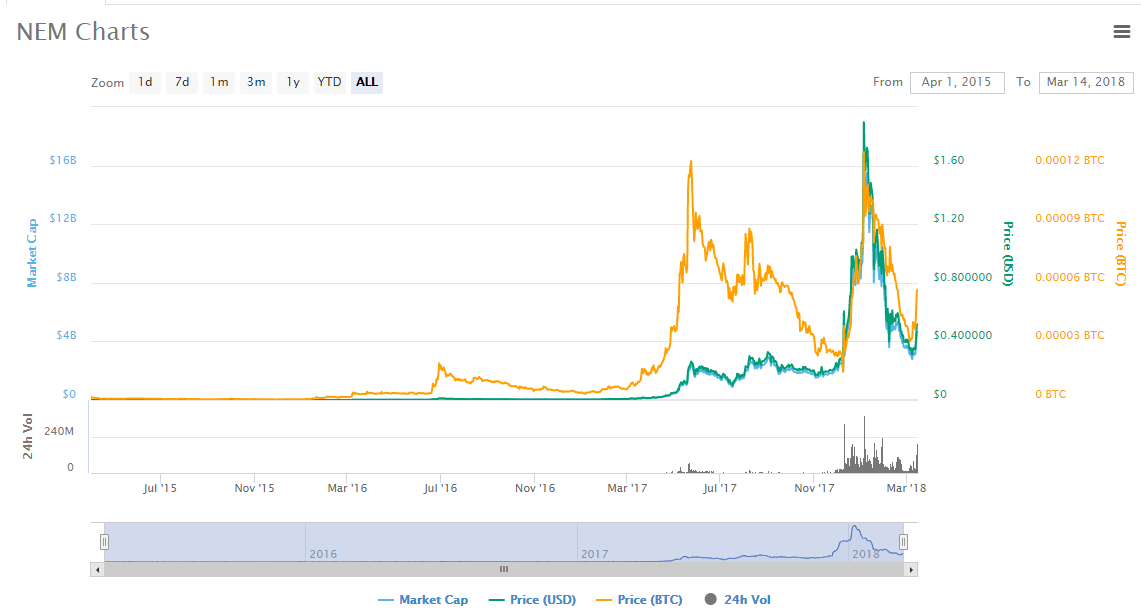Image resolution: width=1141 pixels, height=613 pixels.
Task: Switch zoom to 1y
Action: click(x=292, y=82)
